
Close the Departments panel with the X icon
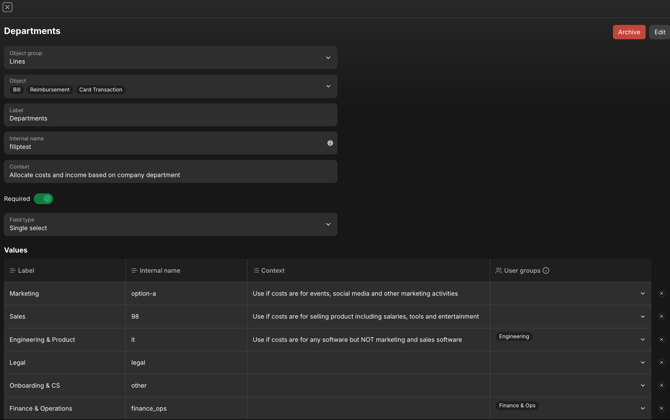(7, 7)
